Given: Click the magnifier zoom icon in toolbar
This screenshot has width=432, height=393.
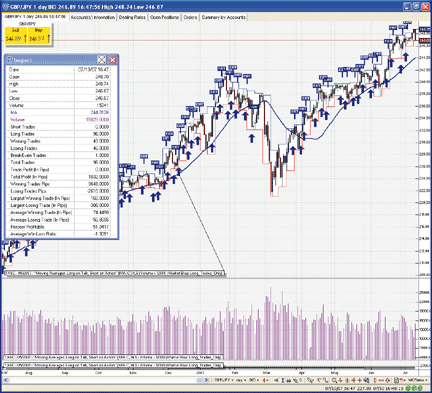Looking at the screenshot, I should pos(334,380).
